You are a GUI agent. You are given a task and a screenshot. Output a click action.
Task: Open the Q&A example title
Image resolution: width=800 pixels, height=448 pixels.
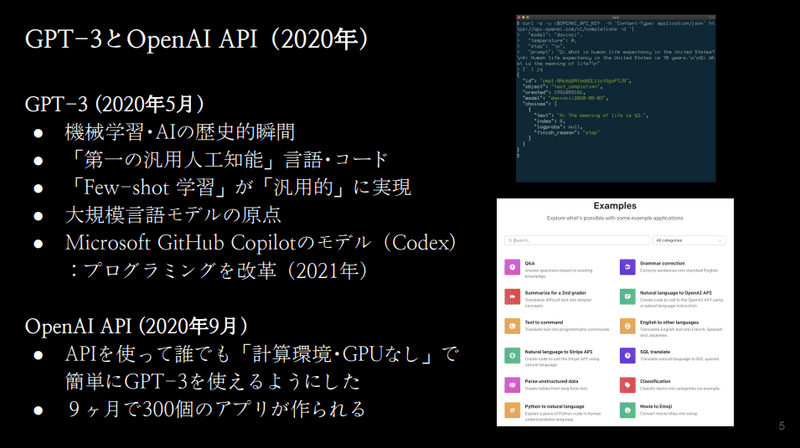[530, 263]
